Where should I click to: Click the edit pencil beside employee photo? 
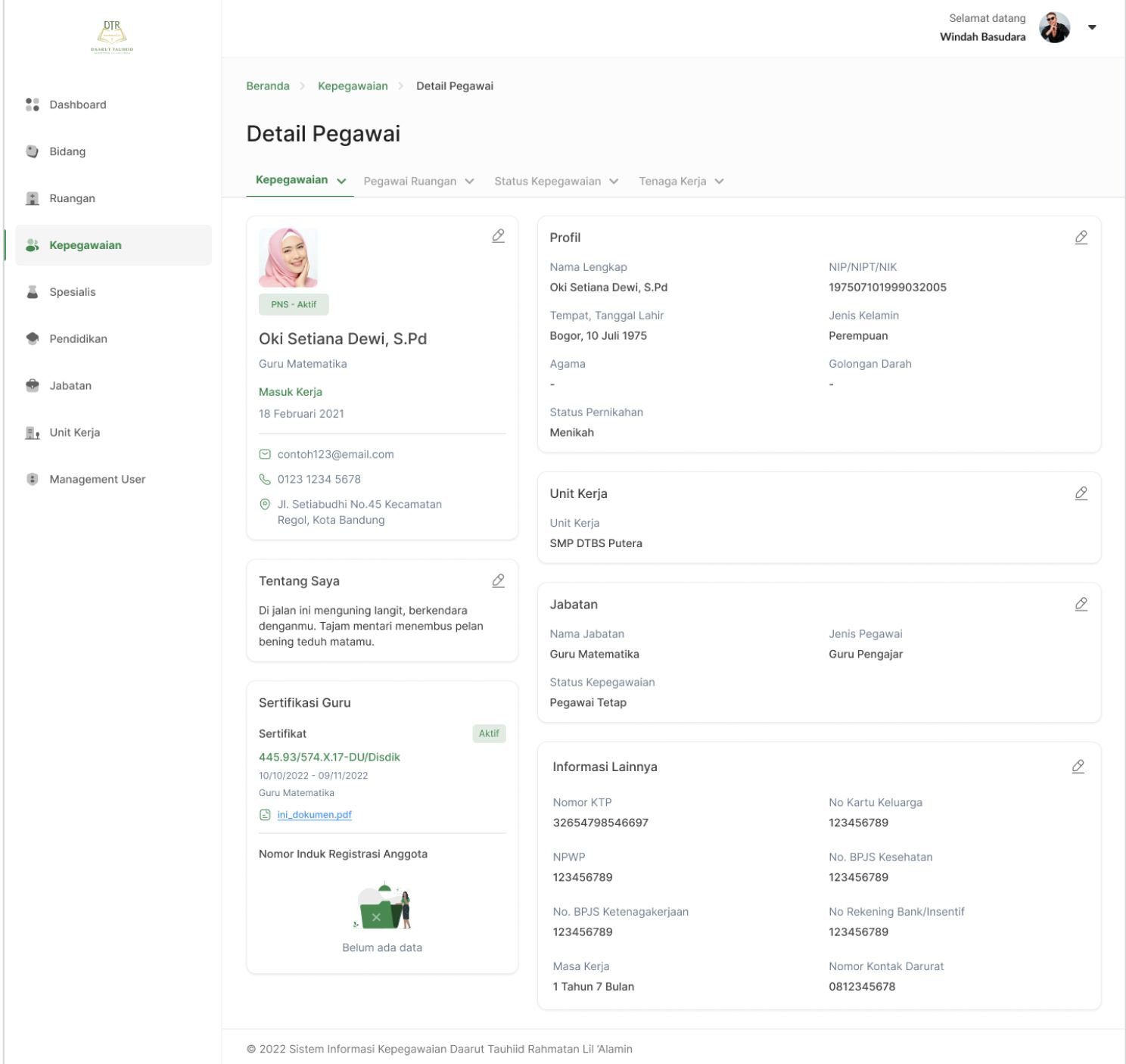tap(498, 236)
